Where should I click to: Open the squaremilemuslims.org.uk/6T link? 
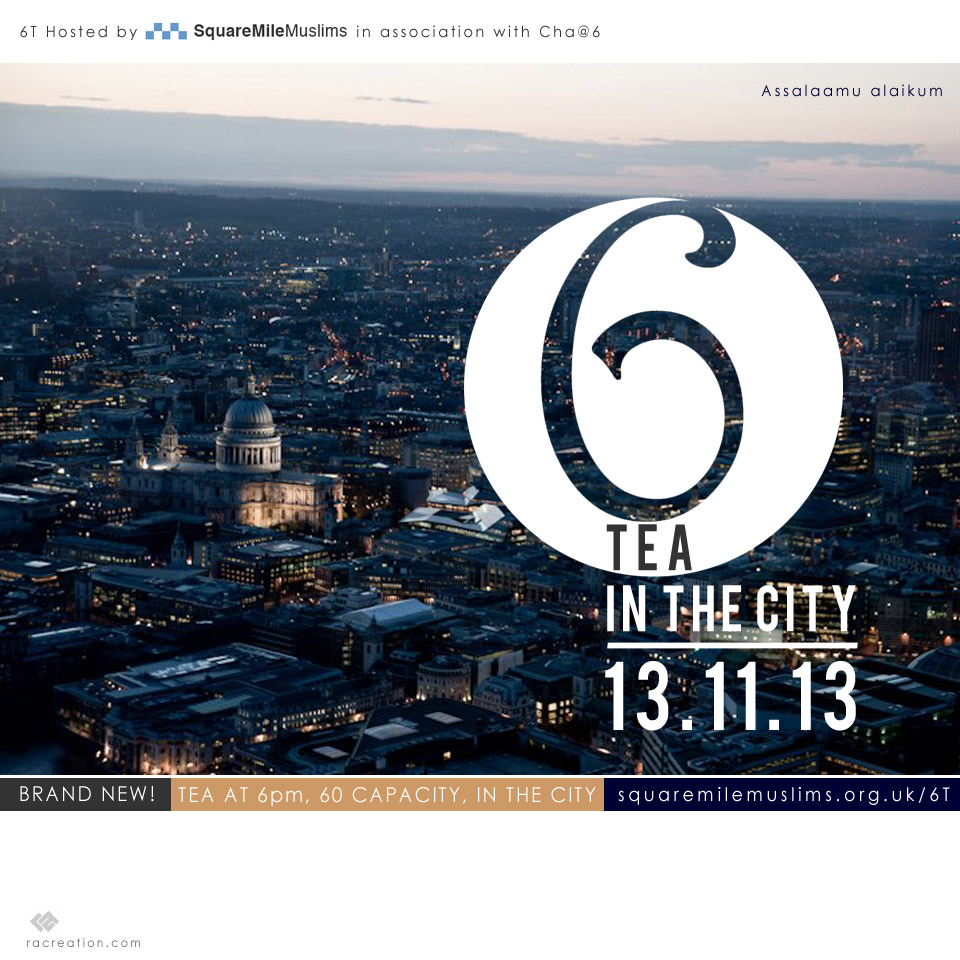[x=782, y=794]
